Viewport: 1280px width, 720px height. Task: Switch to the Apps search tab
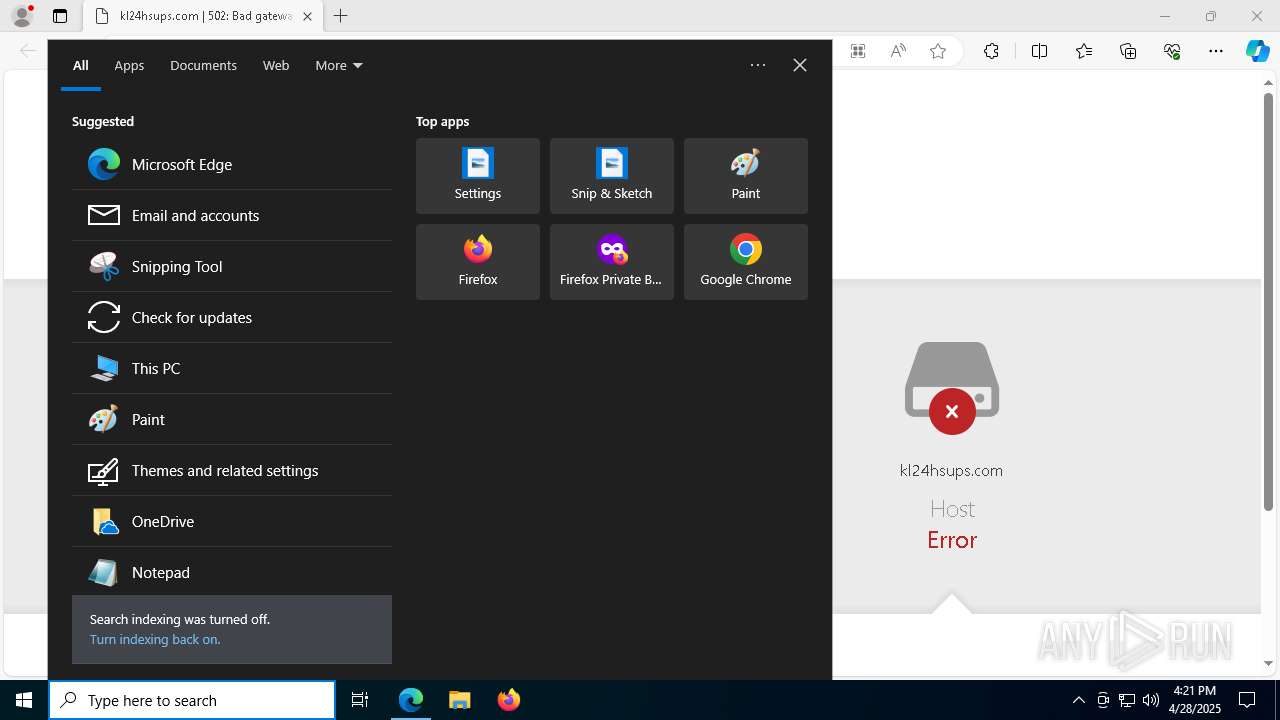129,65
